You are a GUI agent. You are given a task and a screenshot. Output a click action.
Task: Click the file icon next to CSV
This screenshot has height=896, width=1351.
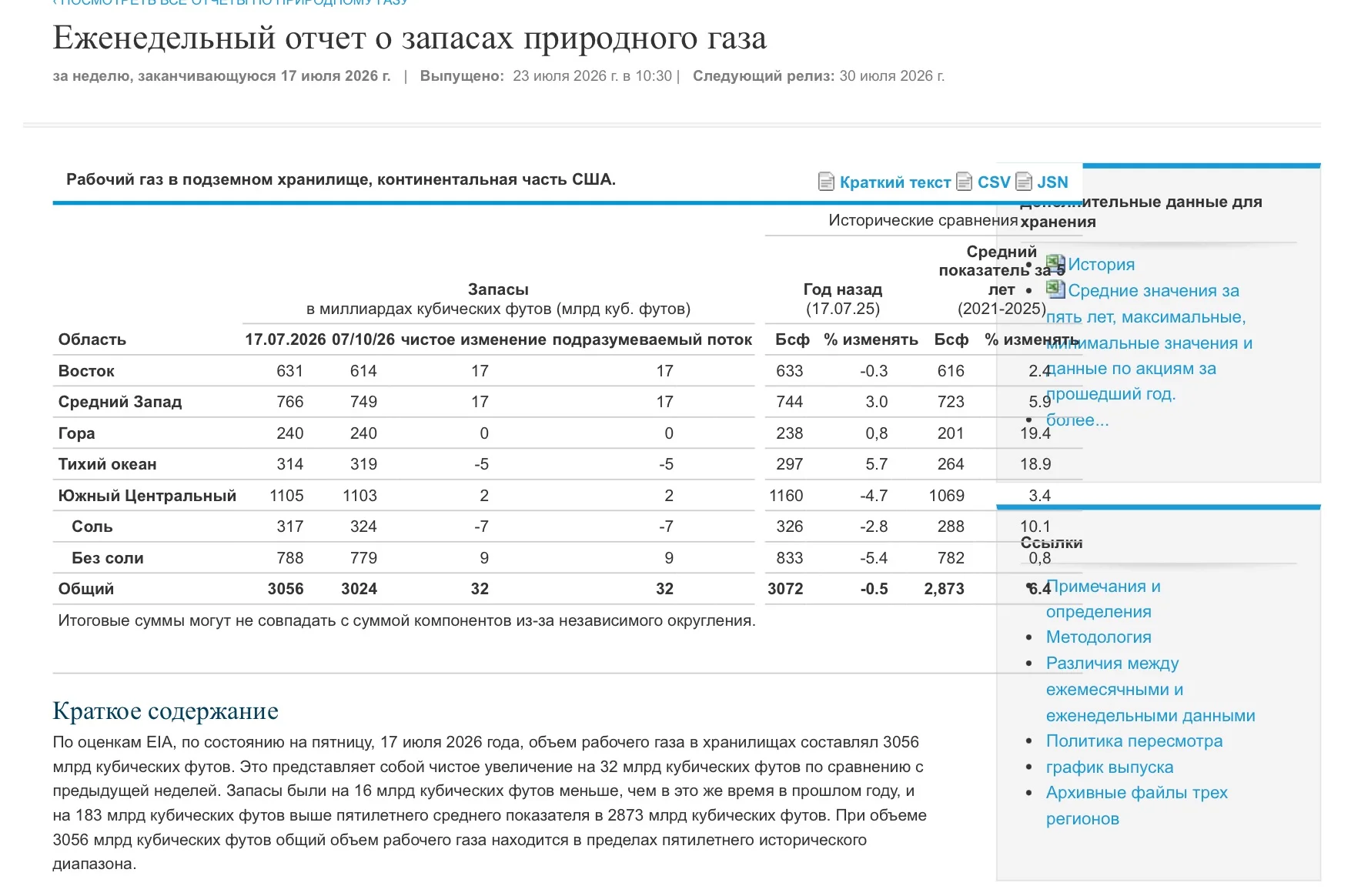964,182
